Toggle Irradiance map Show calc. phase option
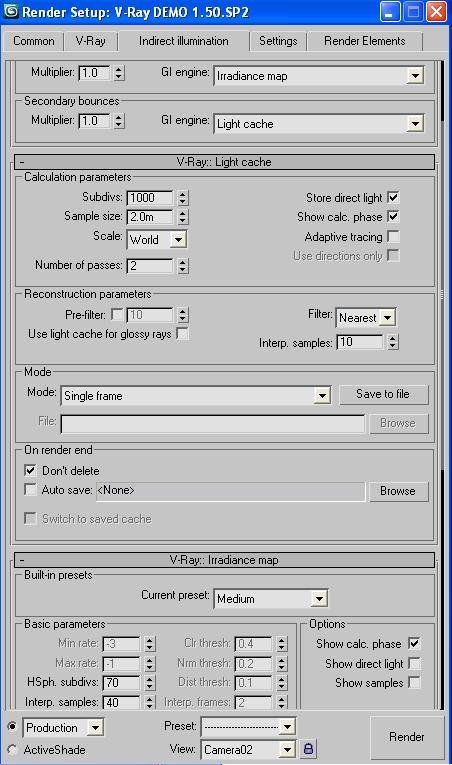452x765 pixels. pos(414,644)
